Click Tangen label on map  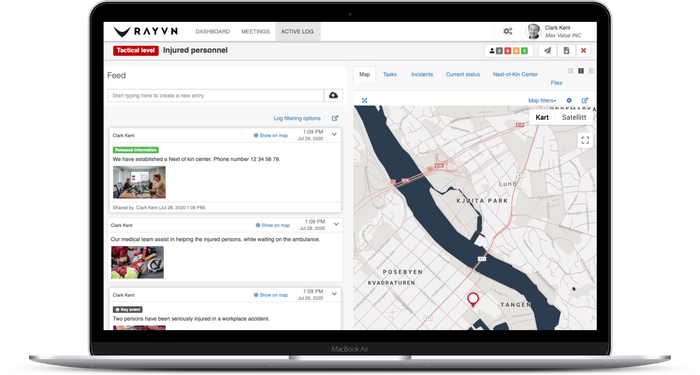[516, 304]
